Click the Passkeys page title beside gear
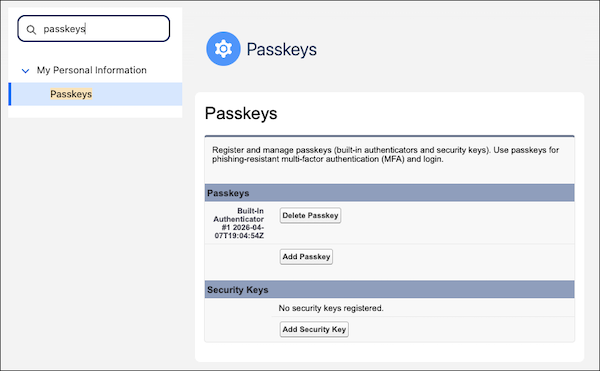The height and width of the screenshot is (371, 600). pos(282,49)
